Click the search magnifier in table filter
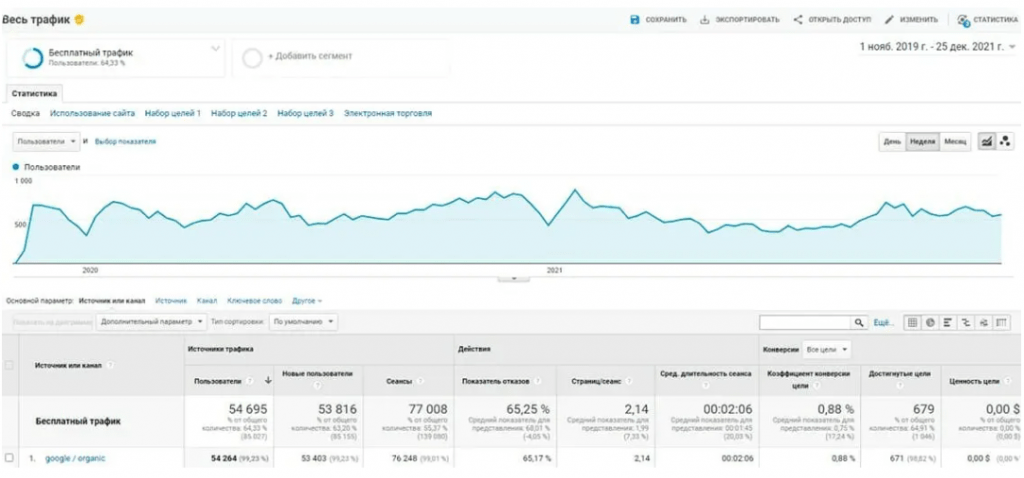The width and height of the screenshot is (1024, 478). (x=859, y=323)
